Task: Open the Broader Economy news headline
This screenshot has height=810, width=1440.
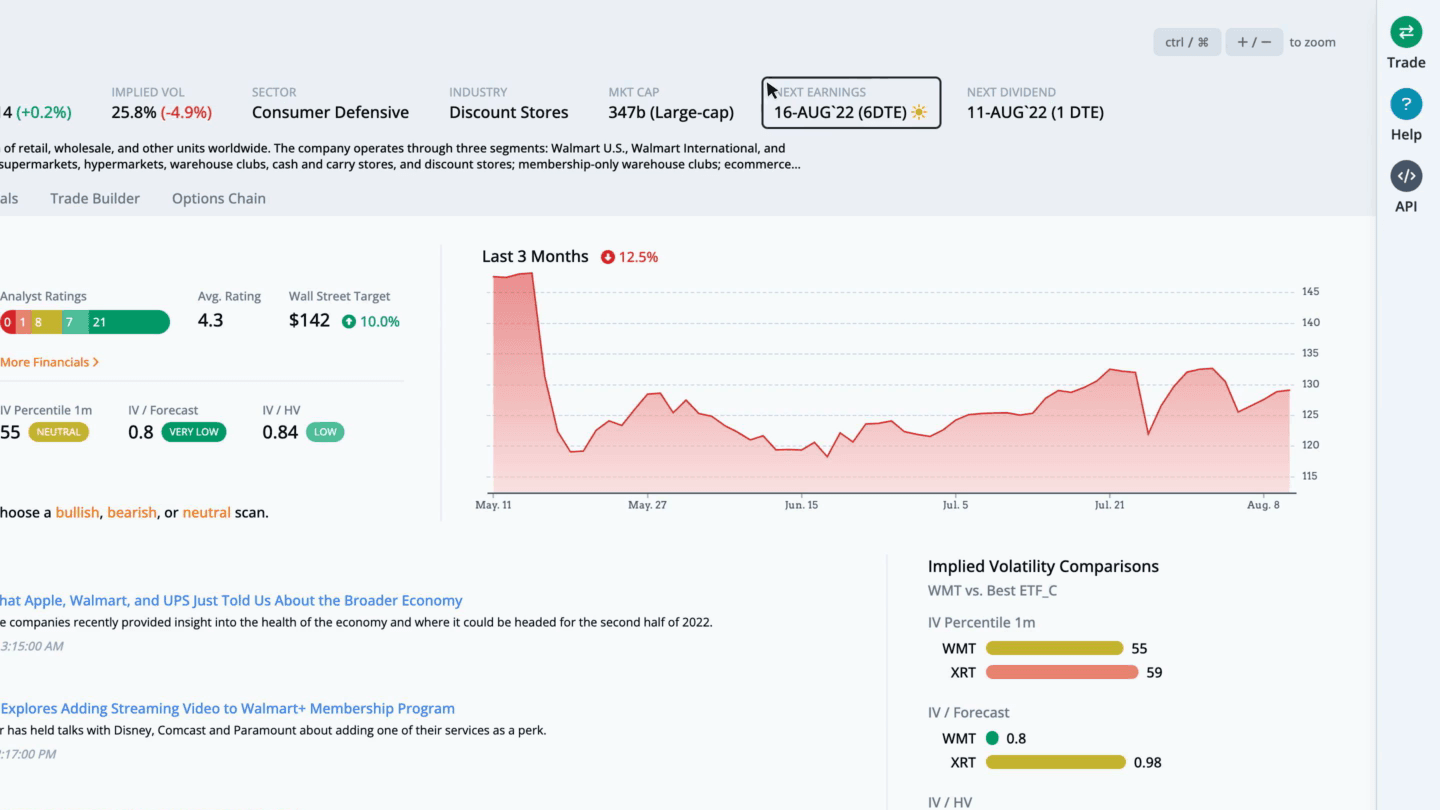Action: click(x=231, y=600)
